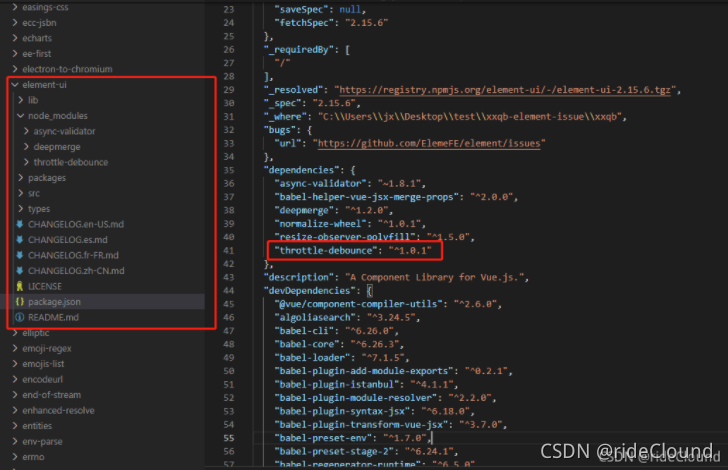The width and height of the screenshot is (728, 470).
Task: Expand the emojis-list folder
Action: (x=15, y=364)
